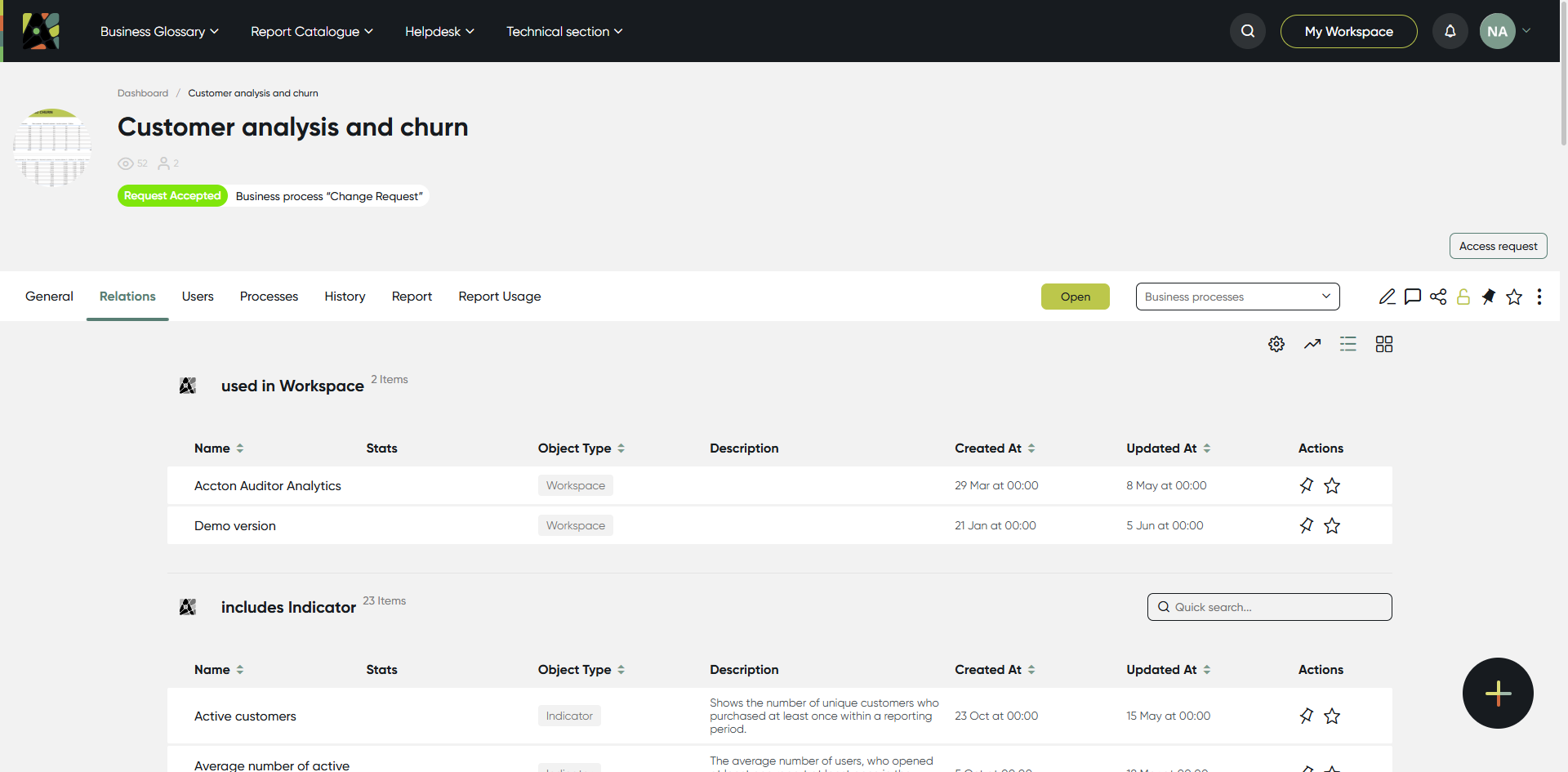
Task: Open notifications bell icon
Action: point(1450,31)
